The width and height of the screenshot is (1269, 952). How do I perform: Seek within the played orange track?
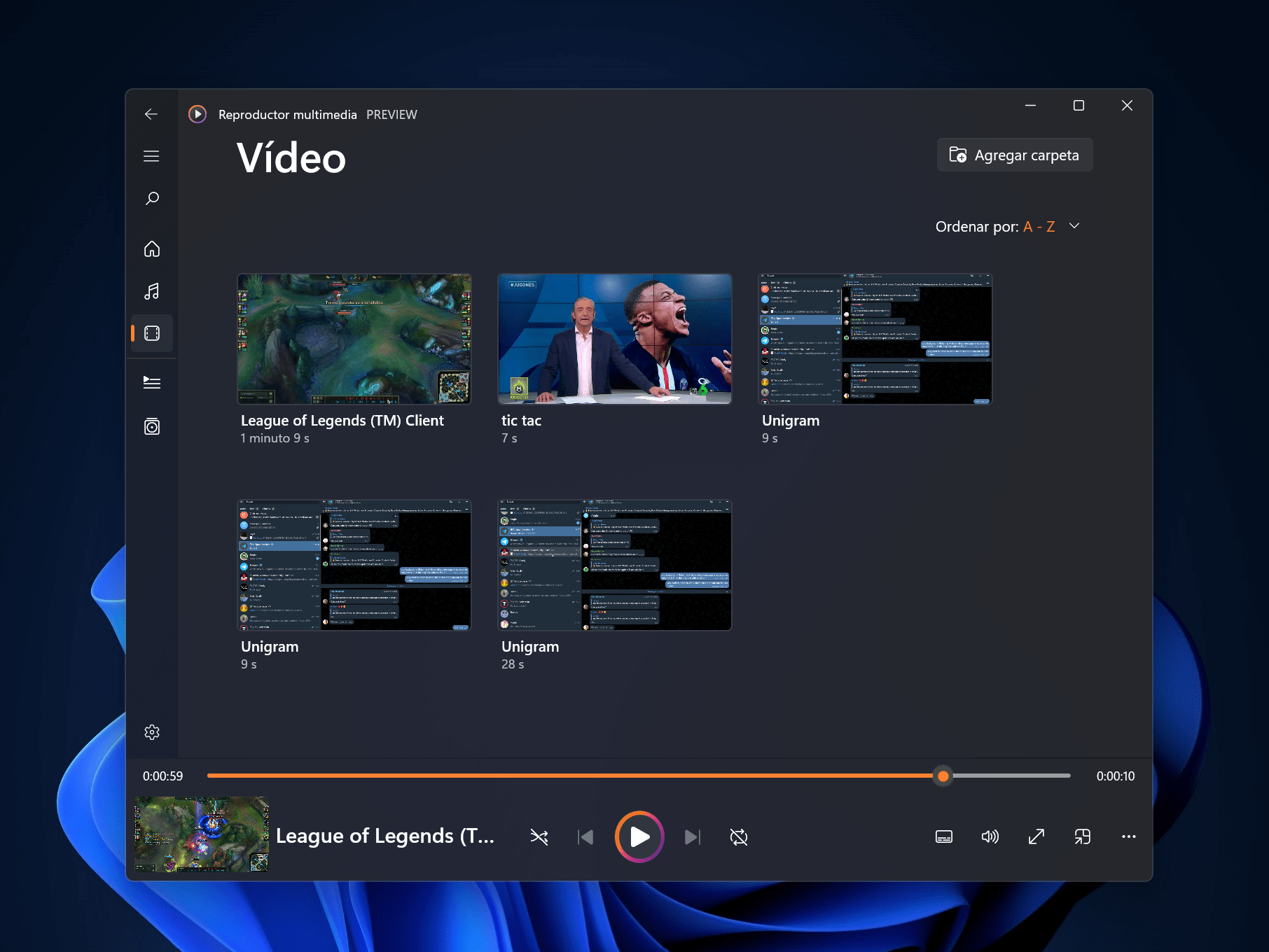click(x=574, y=776)
